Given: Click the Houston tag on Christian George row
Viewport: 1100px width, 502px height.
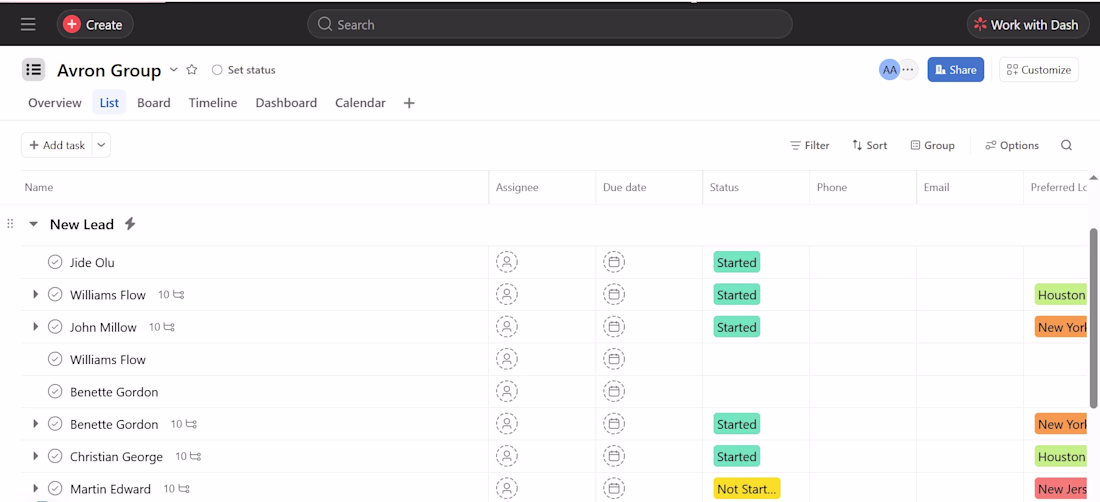Looking at the screenshot, I should pos(1061,456).
